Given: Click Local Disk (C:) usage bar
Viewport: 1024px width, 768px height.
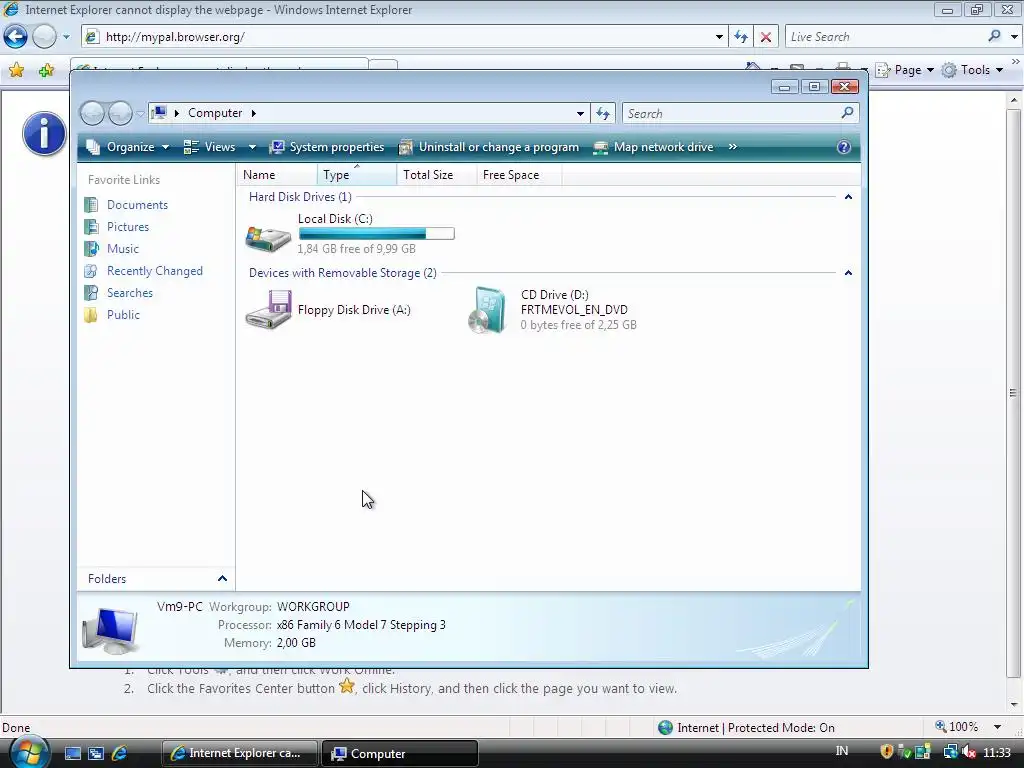Looking at the screenshot, I should [x=376, y=234].
